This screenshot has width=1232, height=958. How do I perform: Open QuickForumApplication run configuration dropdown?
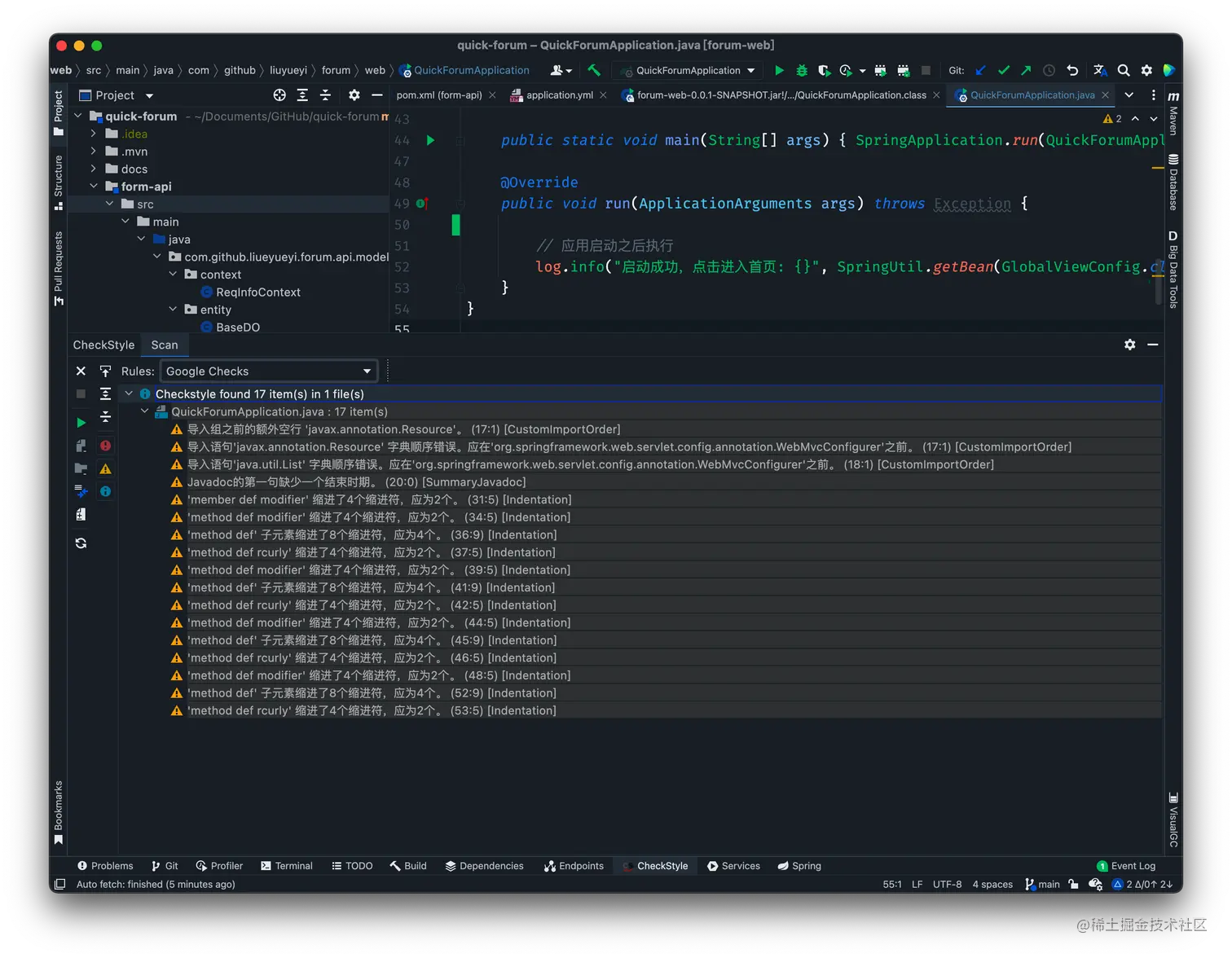[x=689, y=71]
